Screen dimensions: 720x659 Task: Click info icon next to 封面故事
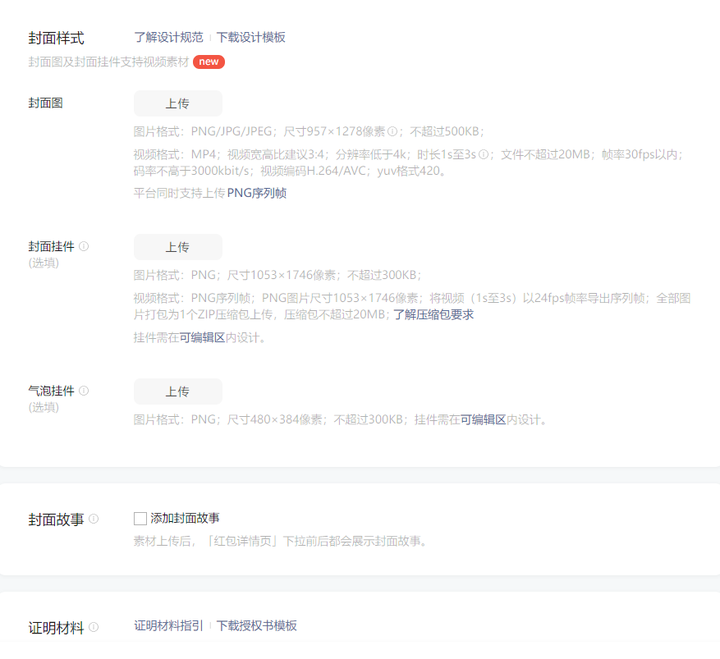[94, 519]
